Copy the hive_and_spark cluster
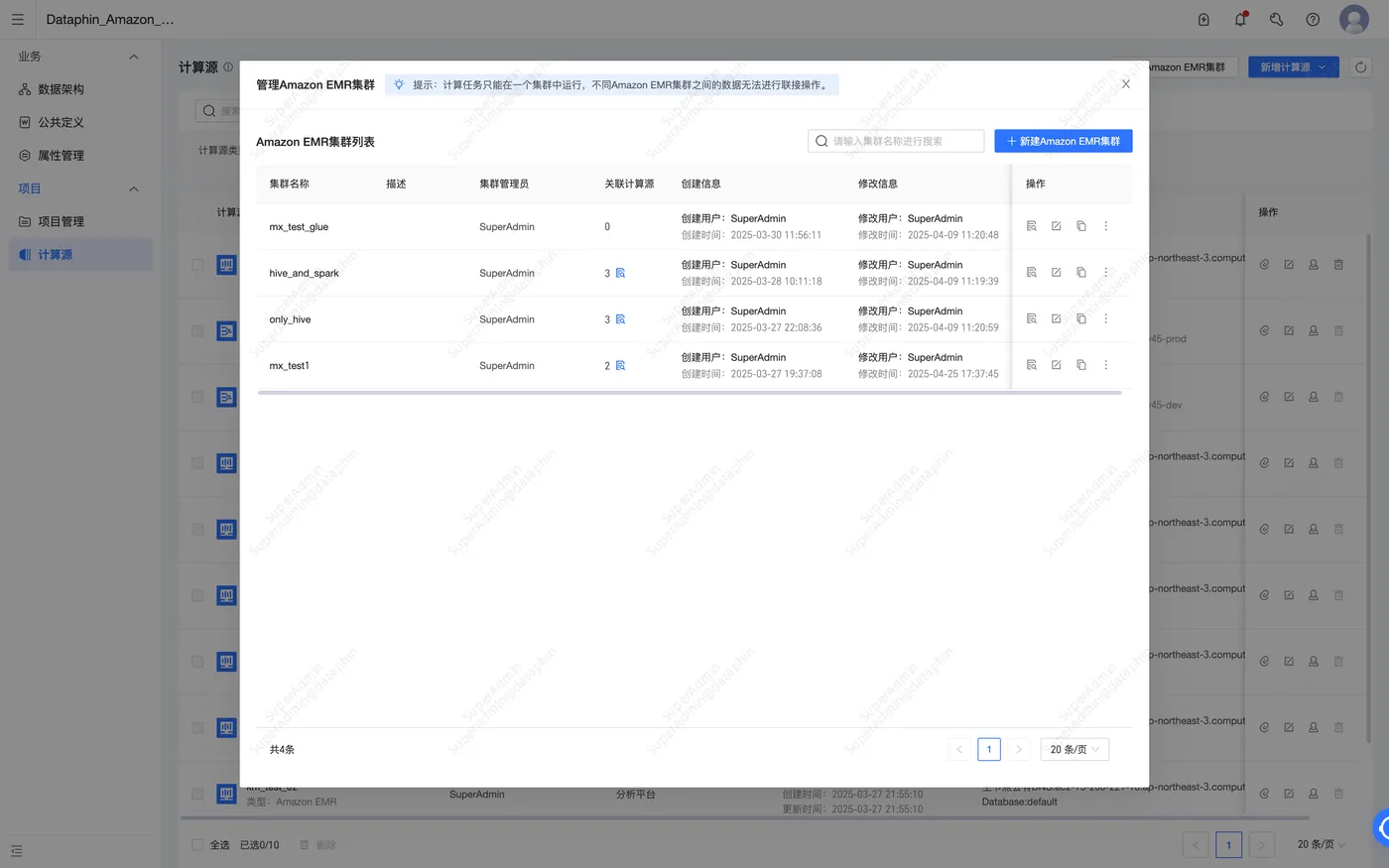Screen dimensions: 1389x868 pyautogui.click(x=1081, y=273)
